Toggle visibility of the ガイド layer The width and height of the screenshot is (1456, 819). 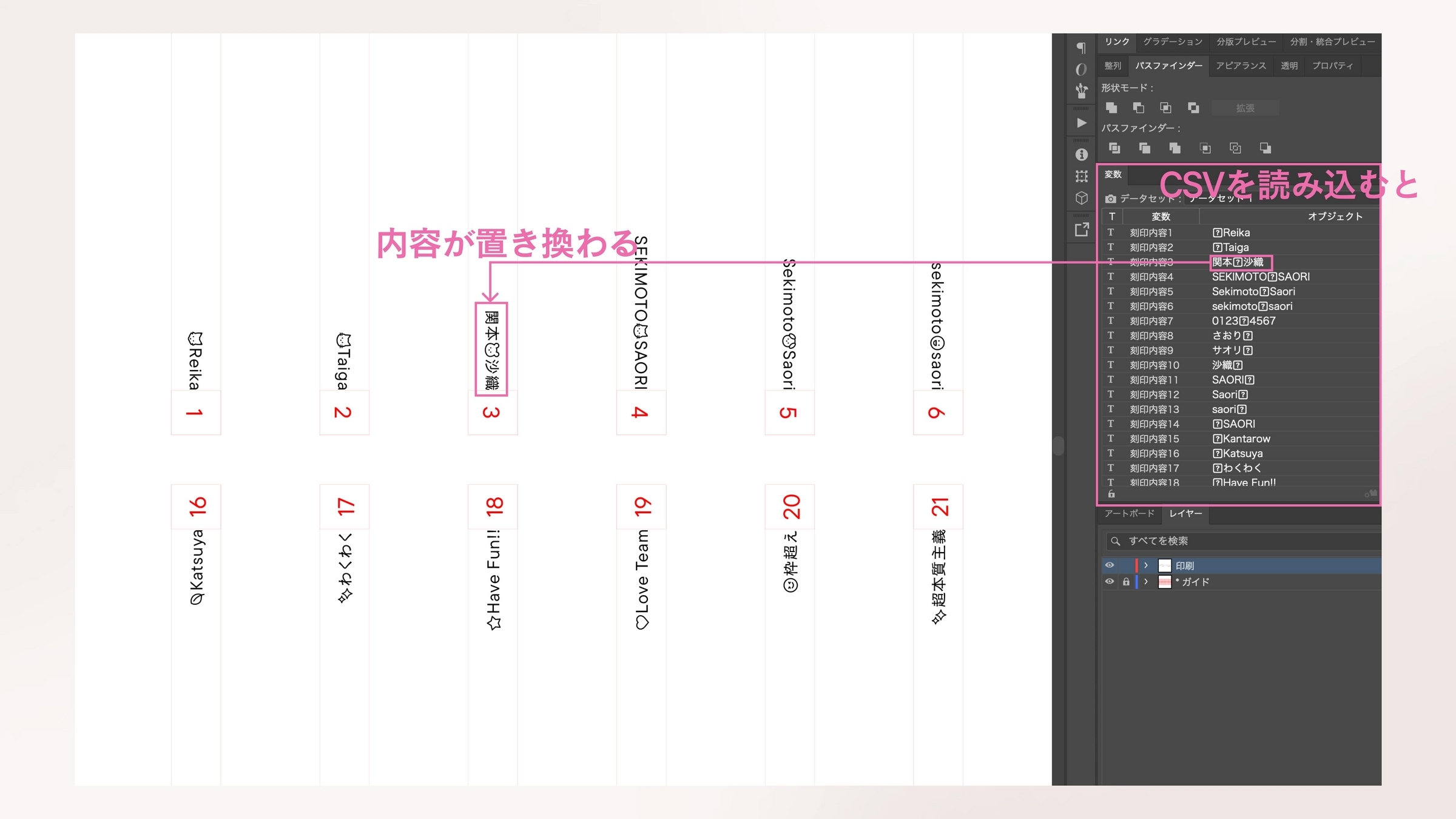pos(1110,582)
